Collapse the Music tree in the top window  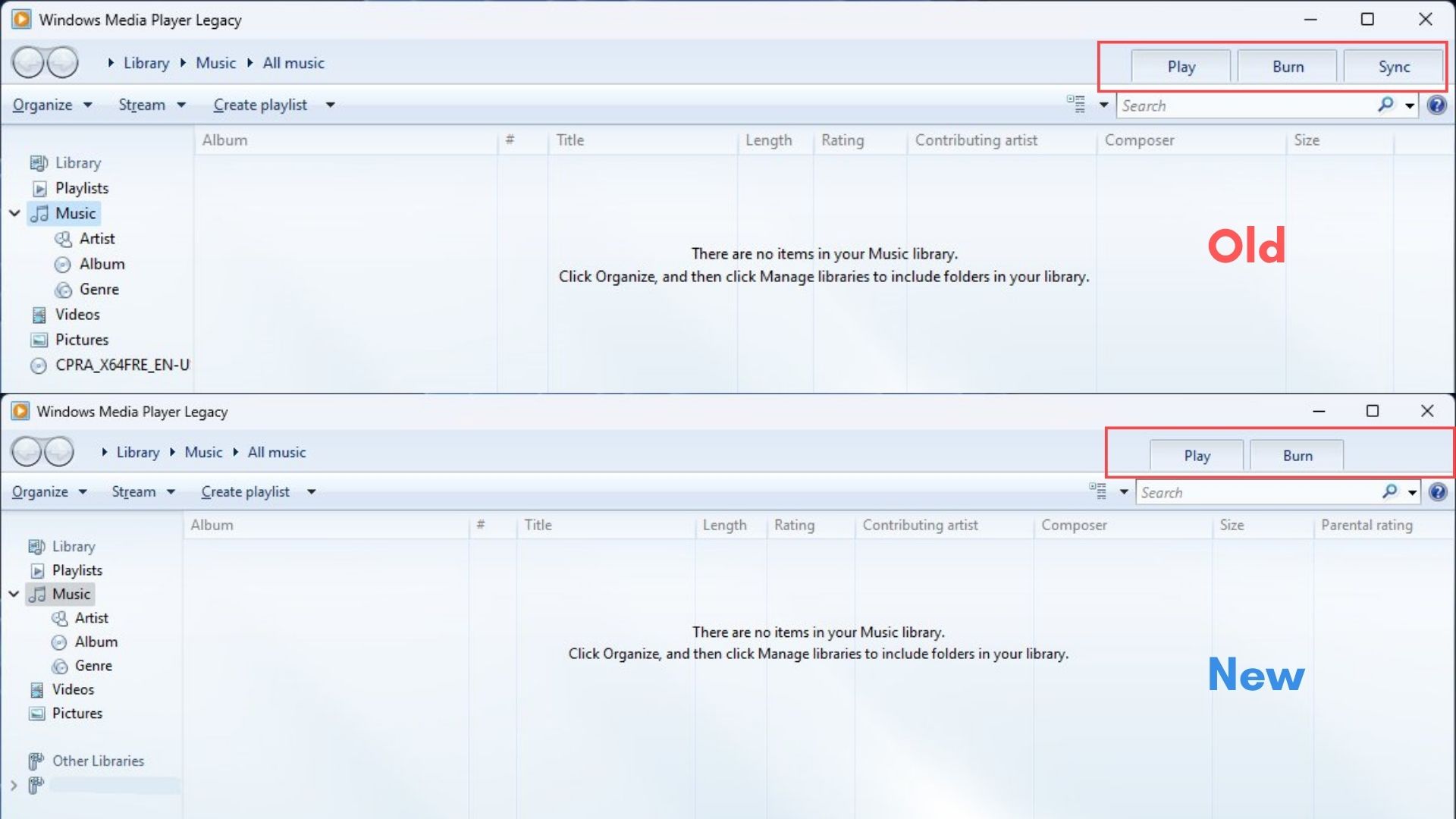14,214
